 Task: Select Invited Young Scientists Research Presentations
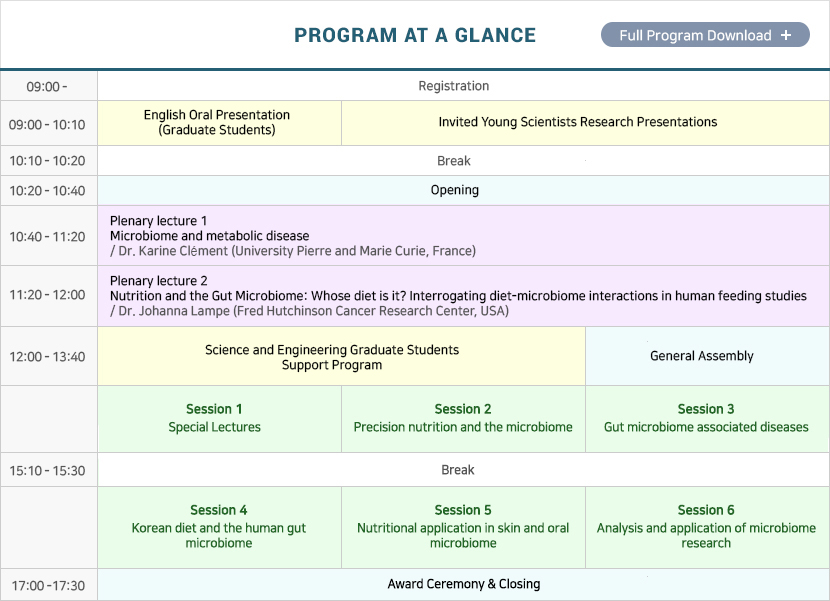(x=585, y=123)
